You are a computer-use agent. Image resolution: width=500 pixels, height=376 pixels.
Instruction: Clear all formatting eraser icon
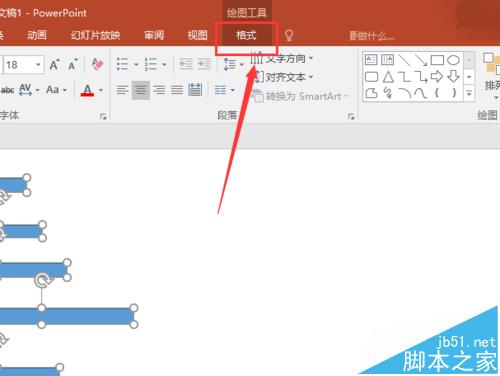coord(97,64)
